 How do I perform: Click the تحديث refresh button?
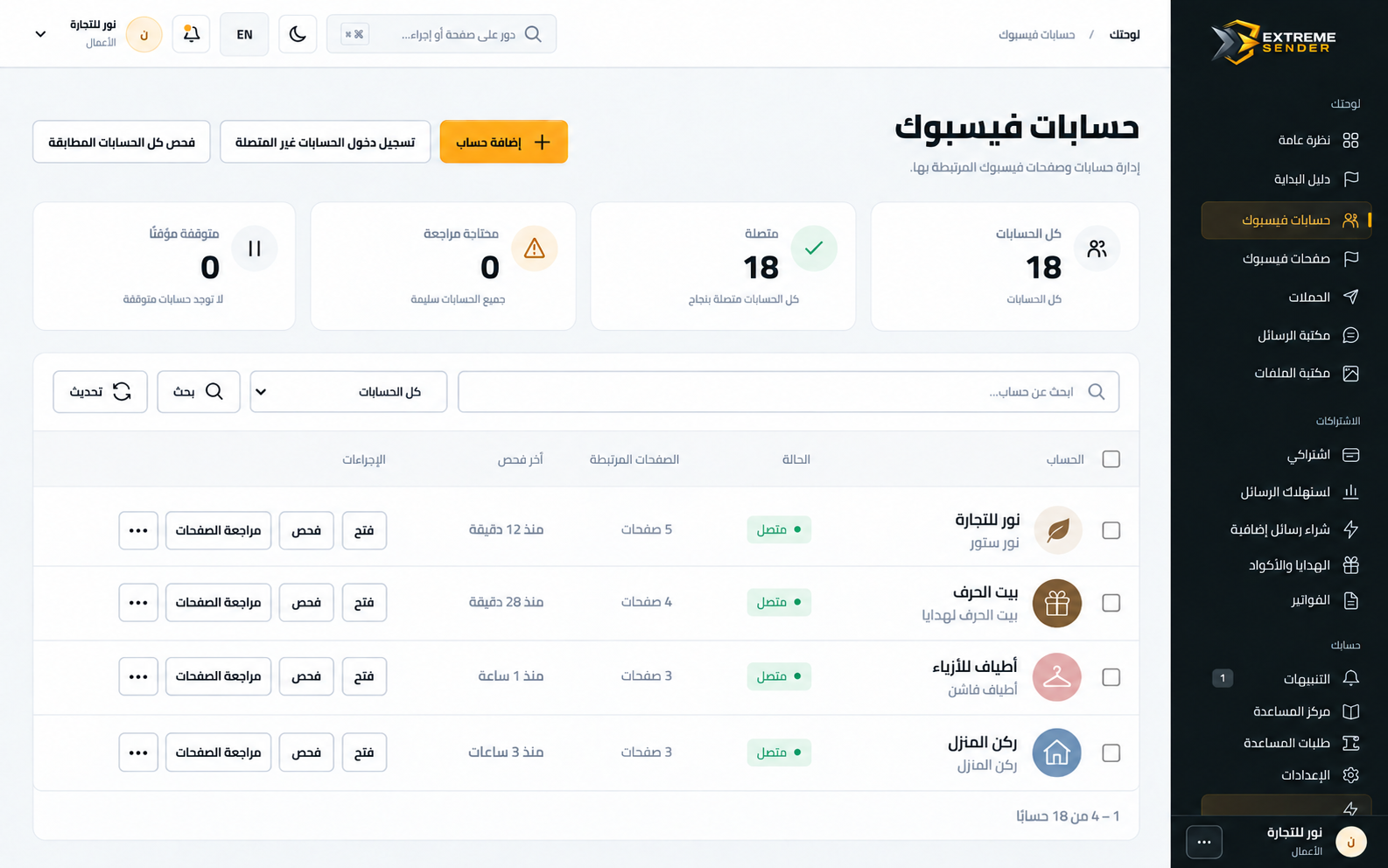click(100, 392)
